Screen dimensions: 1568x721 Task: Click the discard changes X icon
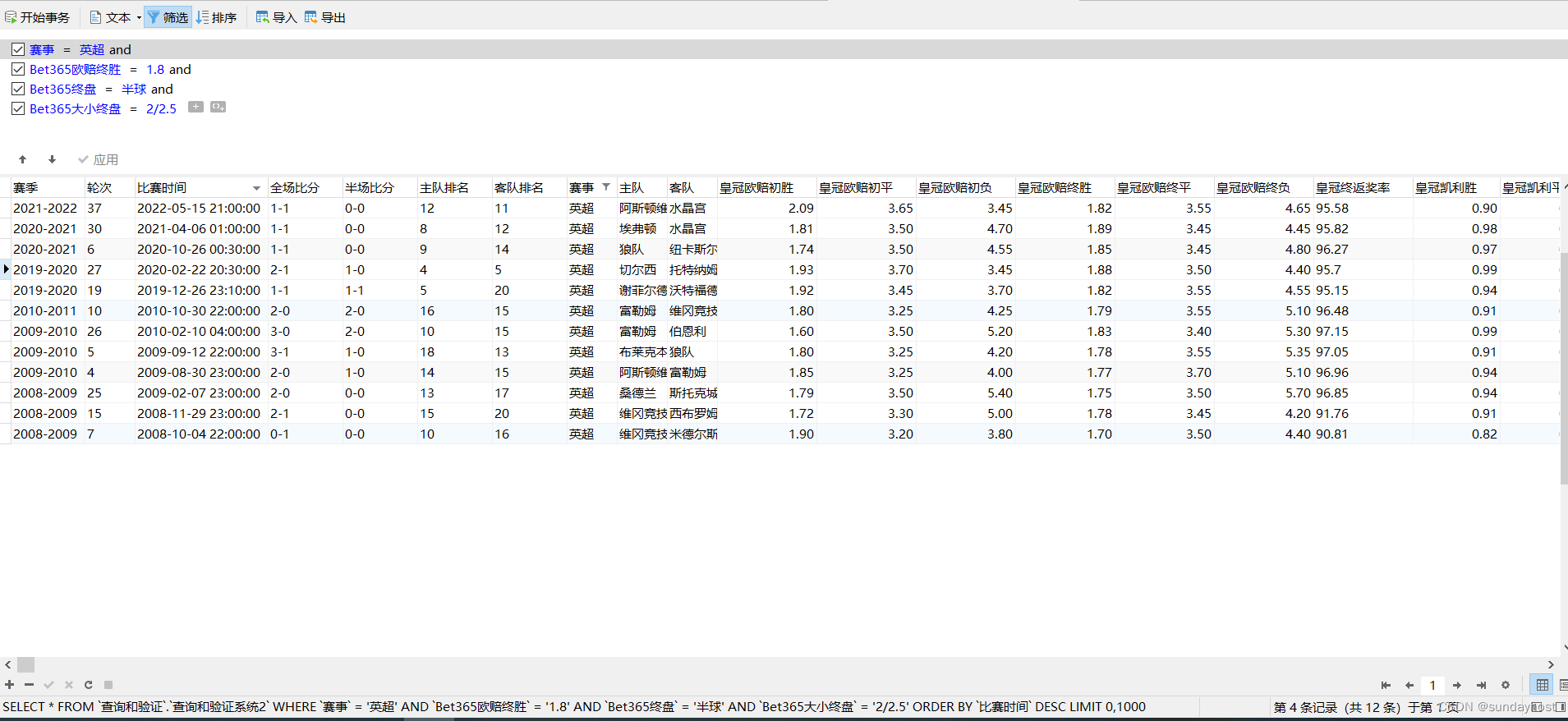(x=68, y=684)
